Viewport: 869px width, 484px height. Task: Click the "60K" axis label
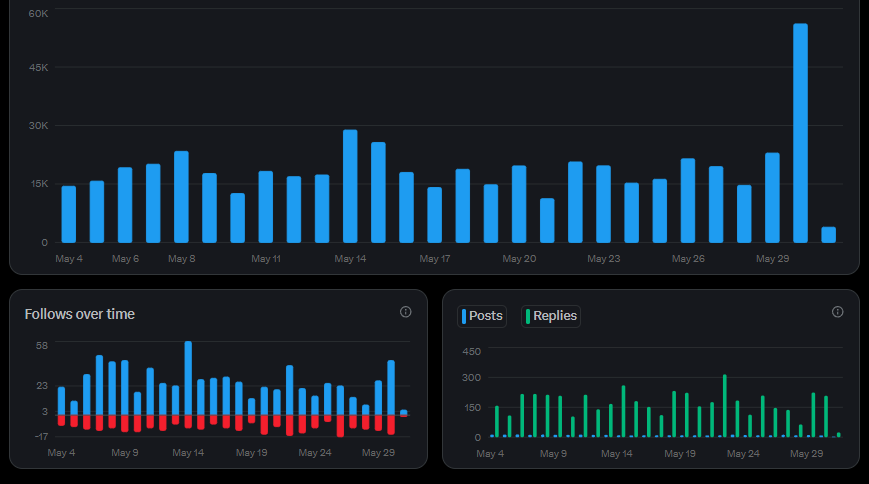pyautogui.click(x=38, y=13)
